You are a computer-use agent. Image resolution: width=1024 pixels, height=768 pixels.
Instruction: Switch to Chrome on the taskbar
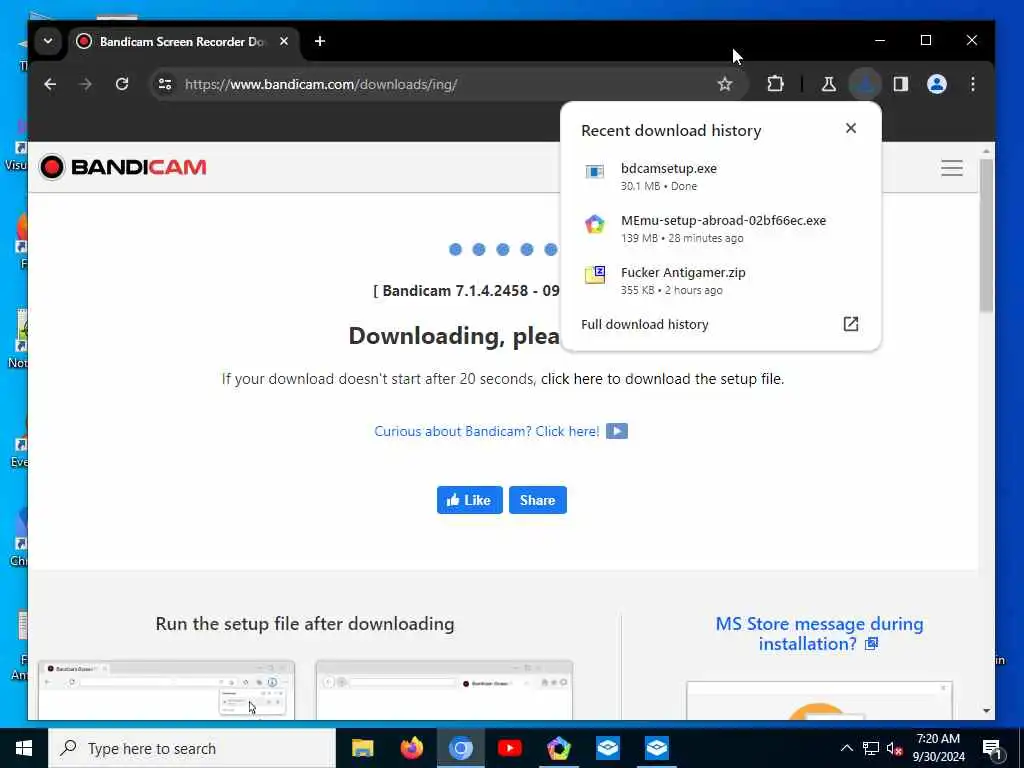pos(460,748)
